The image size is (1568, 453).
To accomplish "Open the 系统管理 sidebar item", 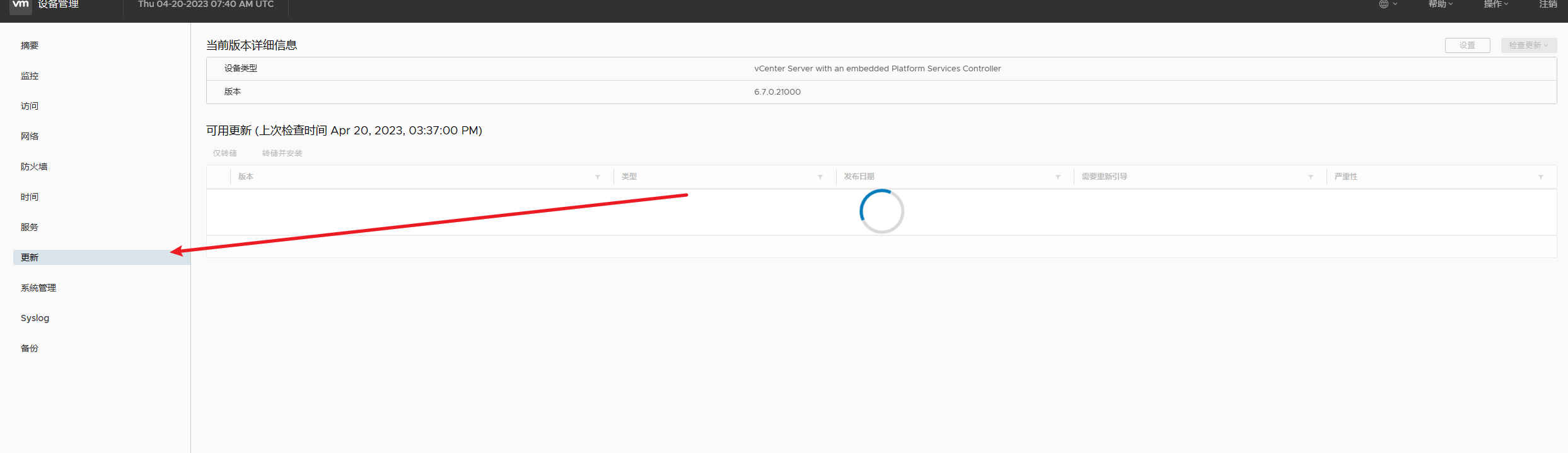I will point(38,288).
